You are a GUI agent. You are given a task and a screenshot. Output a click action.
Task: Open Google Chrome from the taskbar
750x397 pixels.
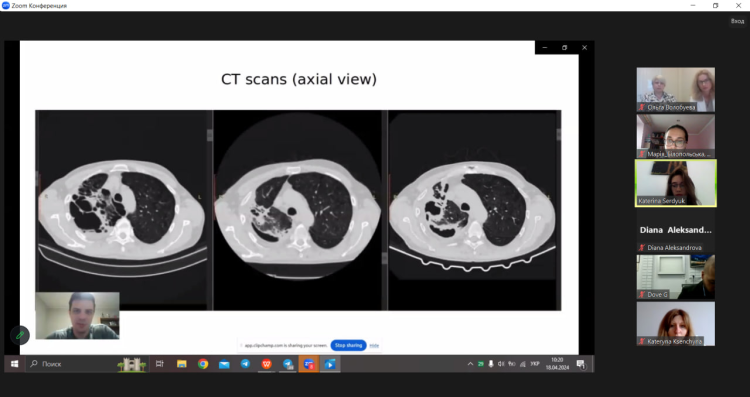coord(203,364)
